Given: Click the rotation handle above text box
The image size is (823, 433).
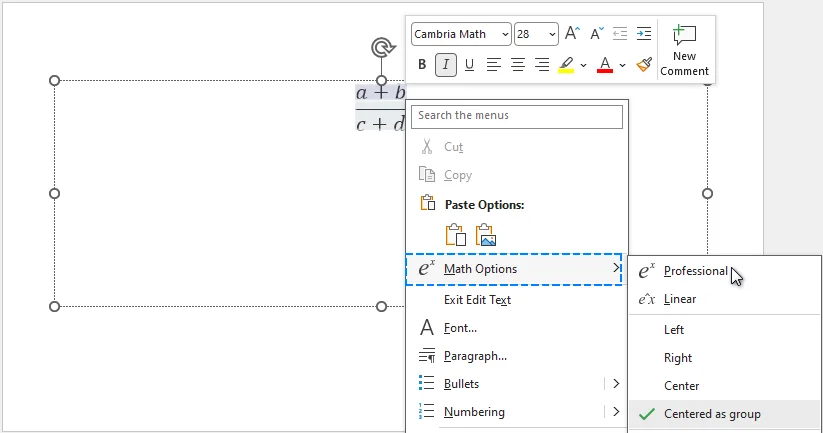Looking at the screenshot, I should pyautogui.click(x=382, y=48).
